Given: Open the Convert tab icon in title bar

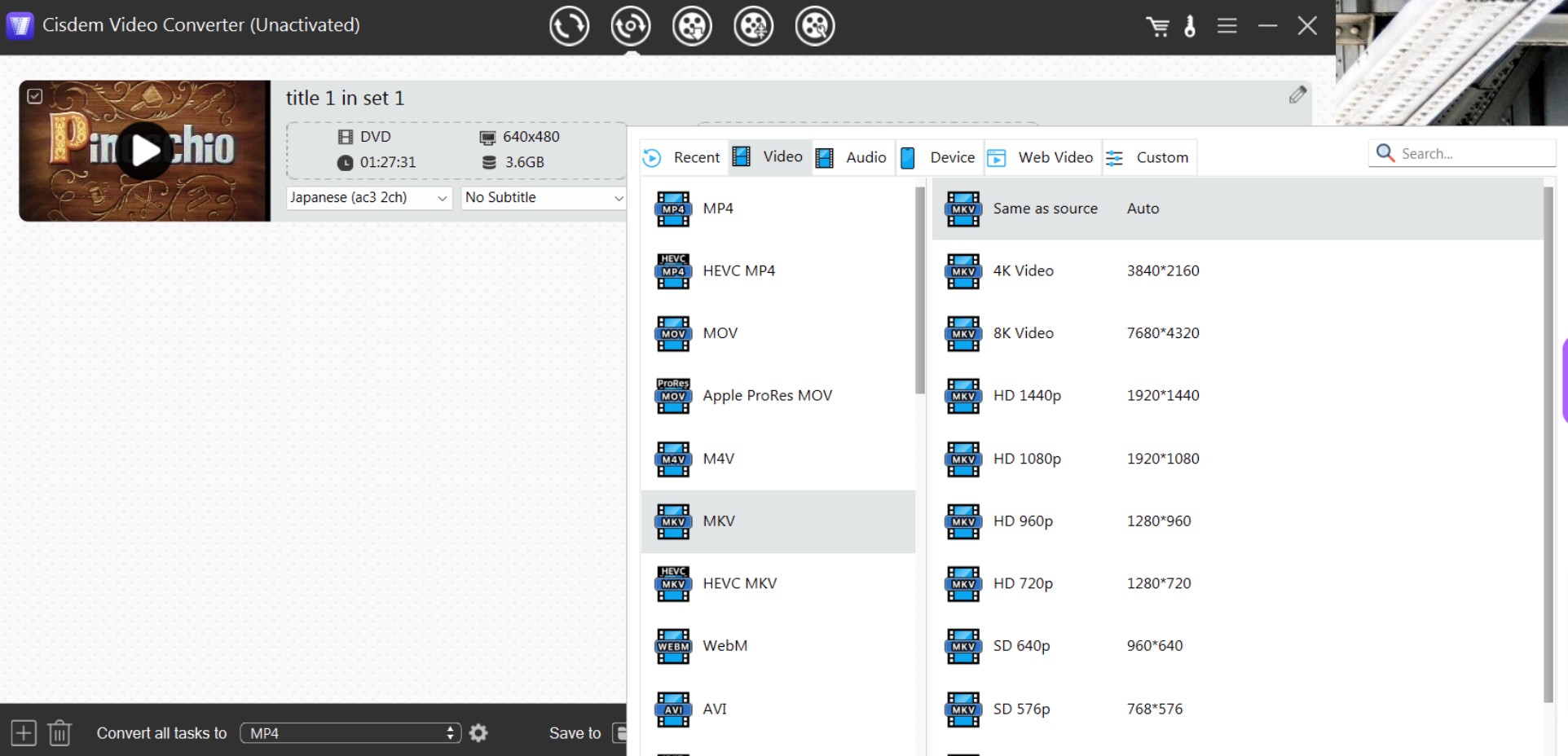Looking at the screenshot, I should pos(569,26).
